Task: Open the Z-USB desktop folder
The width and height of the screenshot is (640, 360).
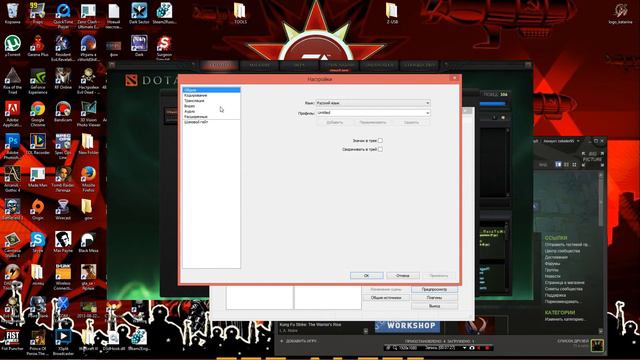Action: 392,13
